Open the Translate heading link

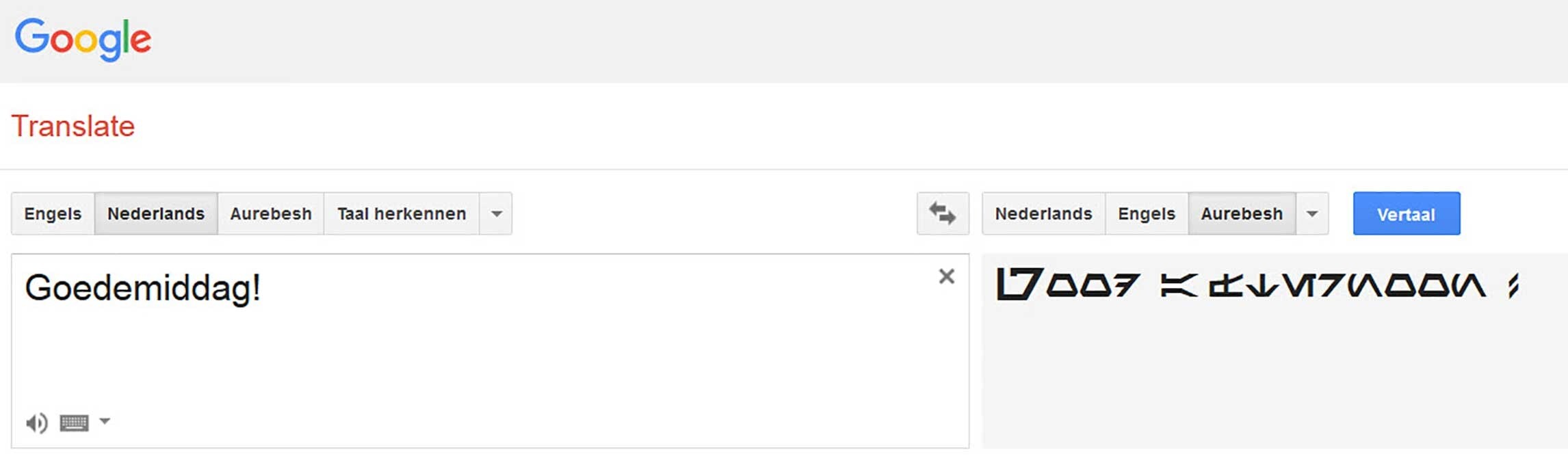tap(73, 127)
